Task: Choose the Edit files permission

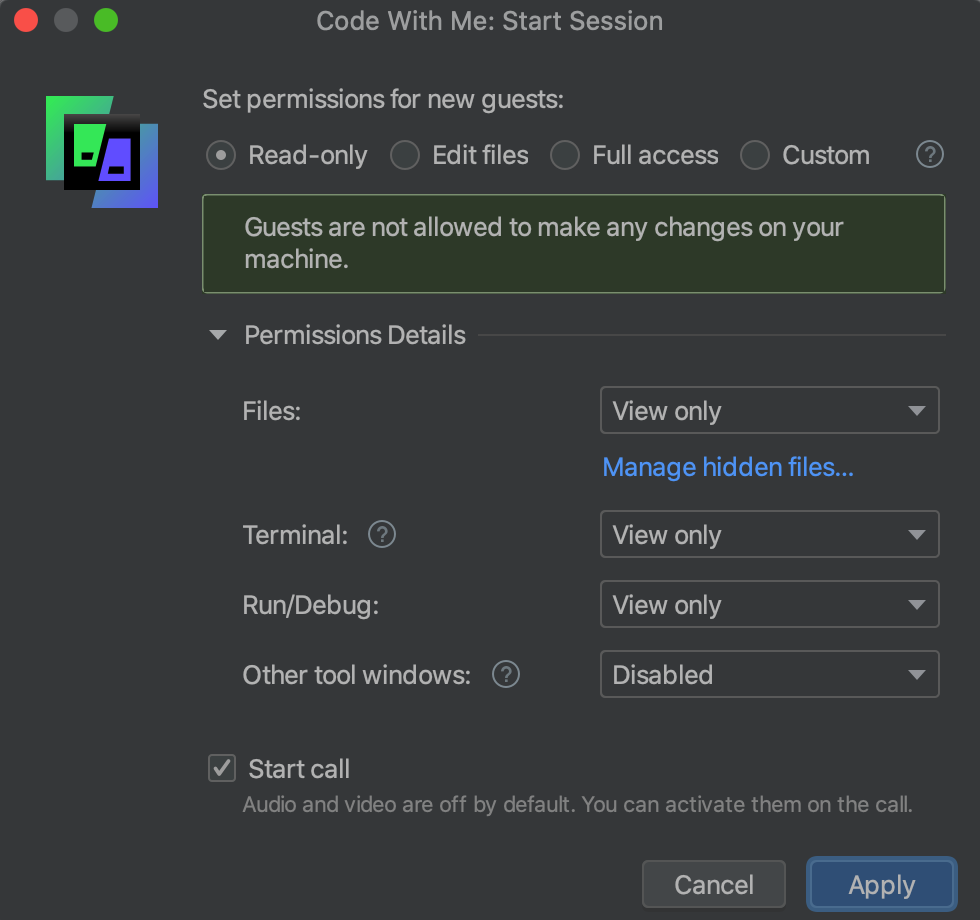Action: coord(405,156)
